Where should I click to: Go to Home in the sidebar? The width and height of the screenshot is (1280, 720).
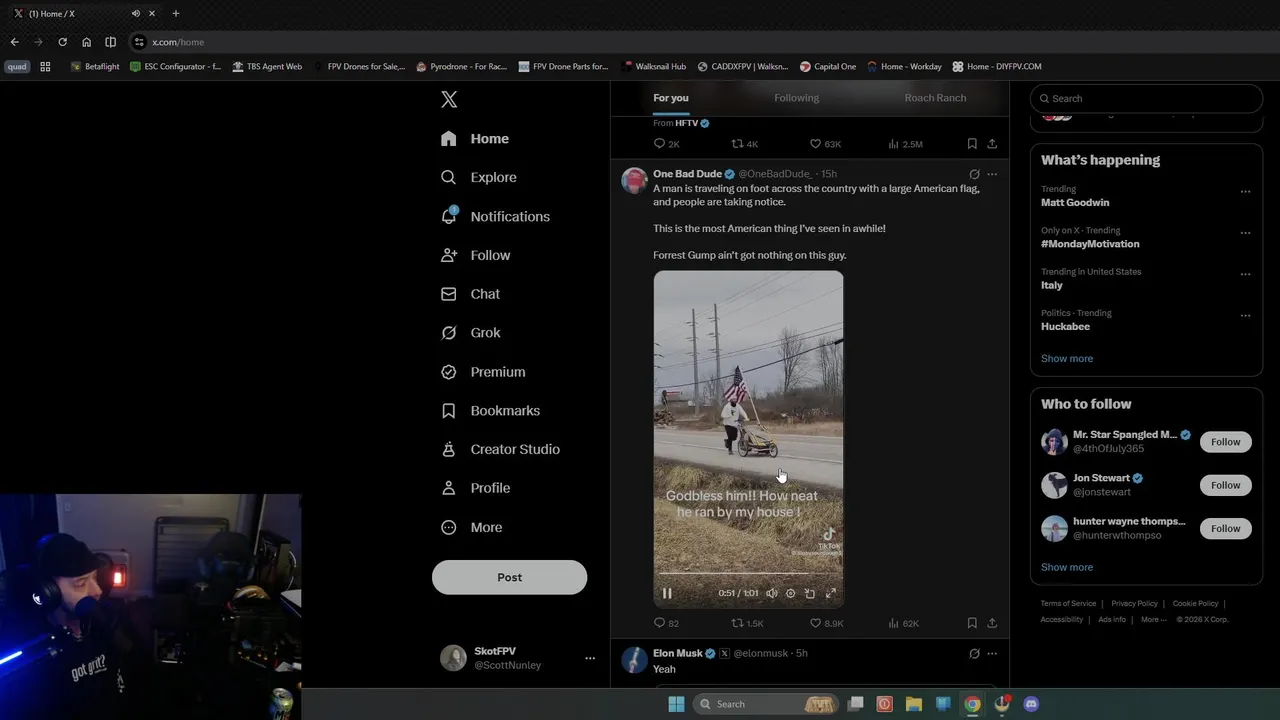coord(475,139)
